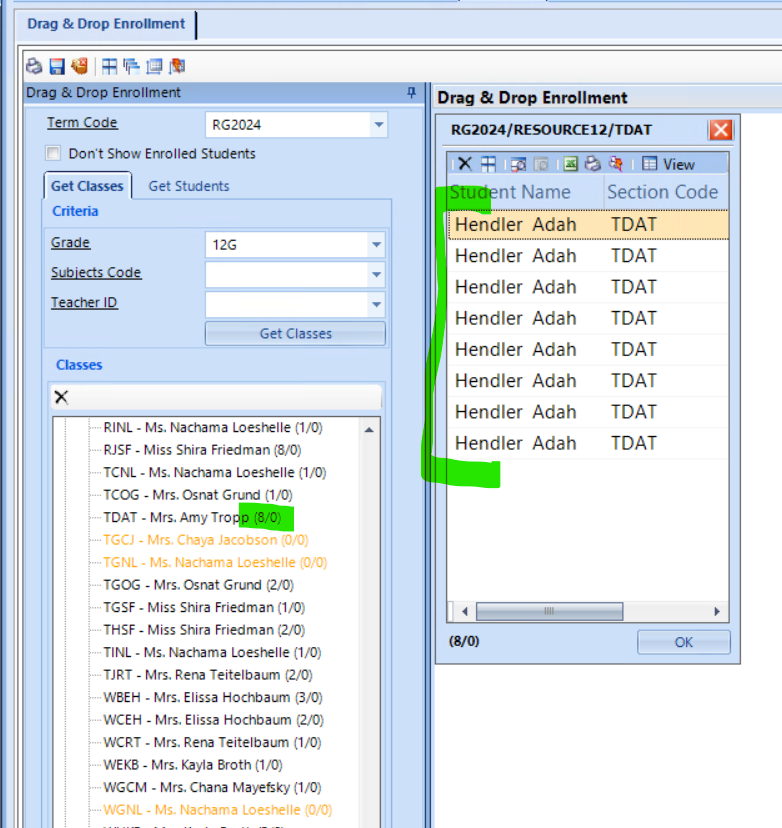The height and width of the screenshot is (828, 782).
Task: Click the pin icon on the Drag & Drop Enrollment panel
Action: click(411, 92)
